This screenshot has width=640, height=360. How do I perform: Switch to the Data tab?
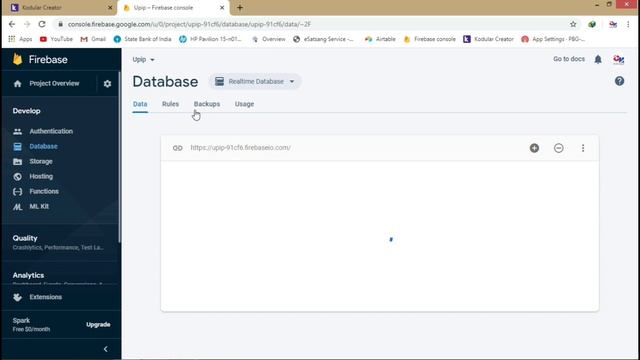[140, 104]
